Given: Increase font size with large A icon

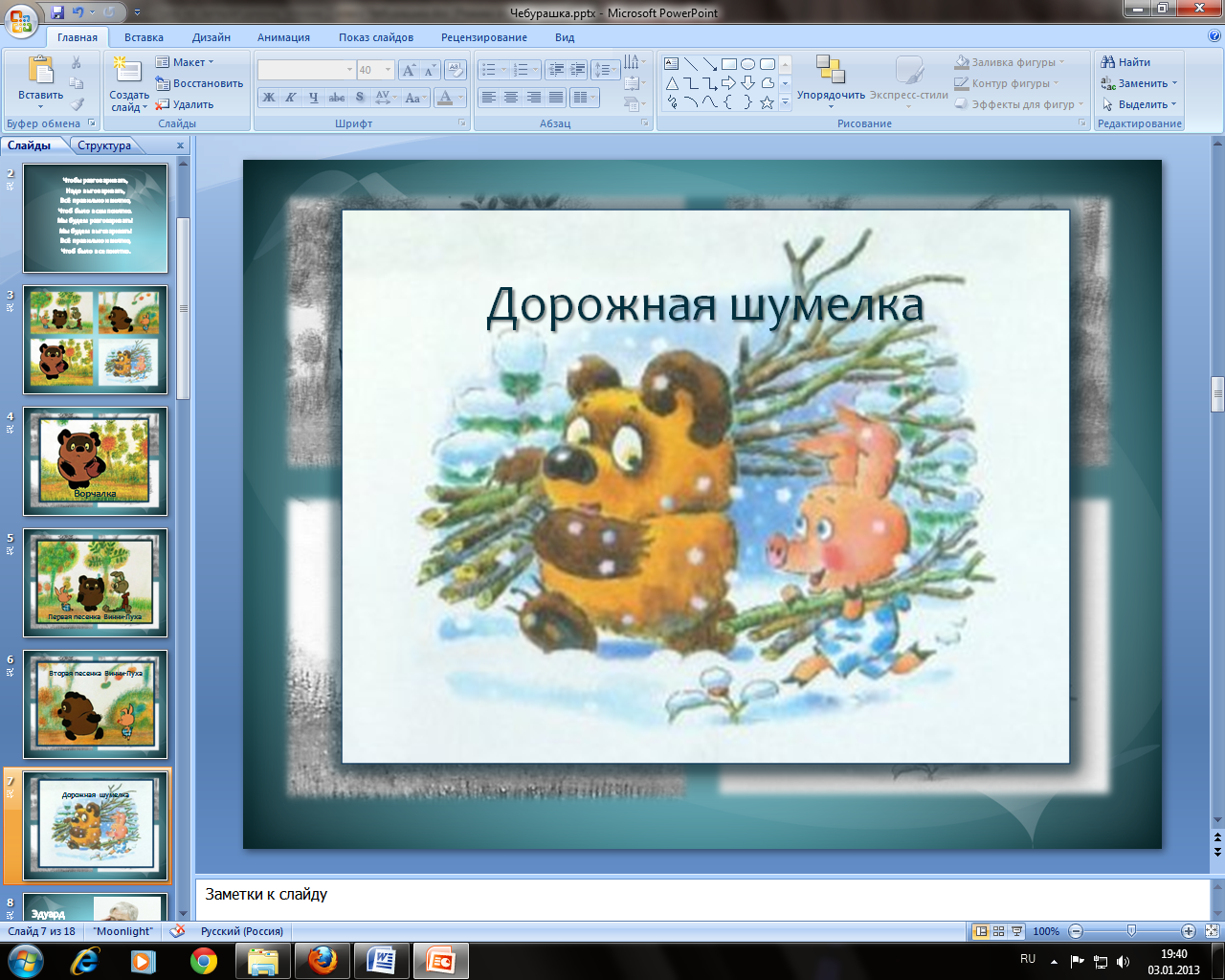Looking at the screenshot, I should pyautogui.click(x=409, y=70).
